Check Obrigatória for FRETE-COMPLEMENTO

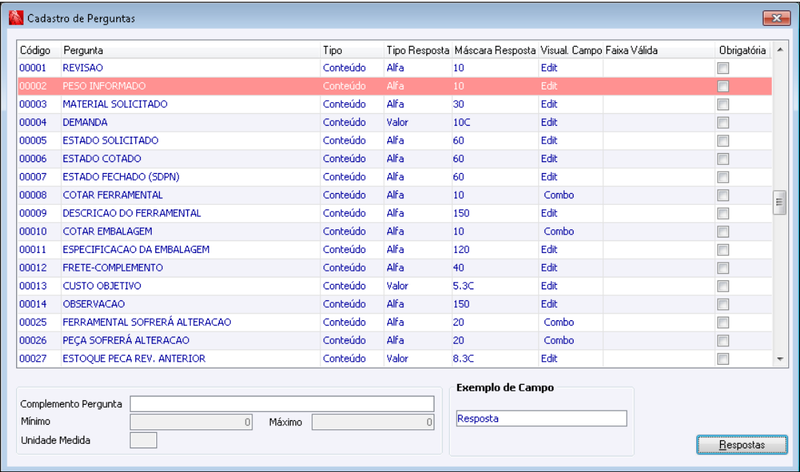point(722,268)
